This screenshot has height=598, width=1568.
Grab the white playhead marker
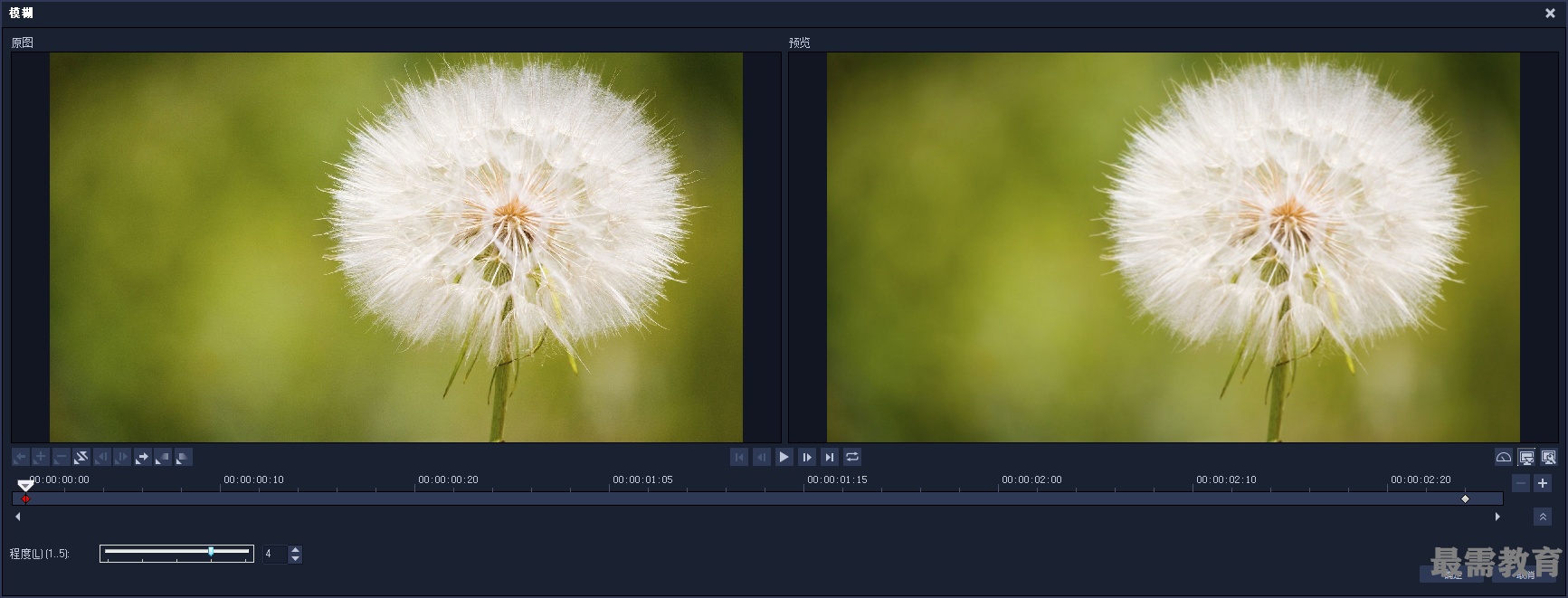coord(25,486)
